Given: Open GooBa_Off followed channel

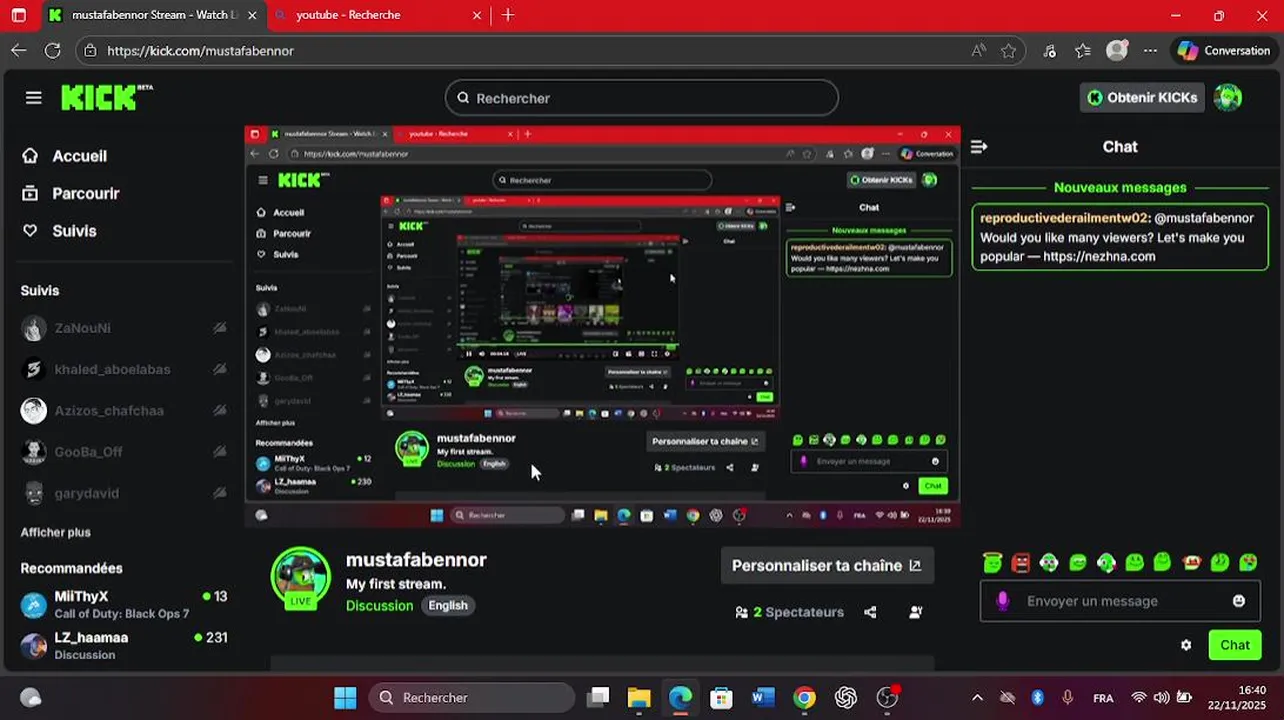Looking at the screenshot, I should 124,452.
